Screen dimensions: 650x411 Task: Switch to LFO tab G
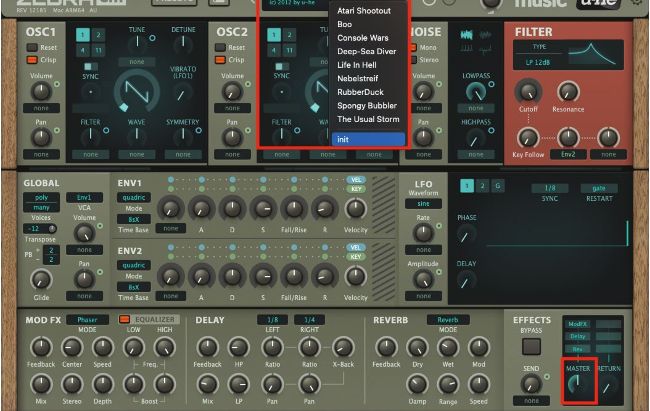click(497, 186)
